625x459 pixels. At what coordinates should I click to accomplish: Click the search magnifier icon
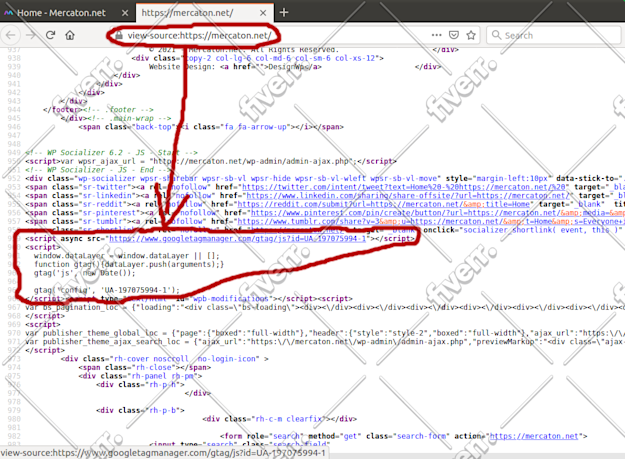click(x=496, y=35)
